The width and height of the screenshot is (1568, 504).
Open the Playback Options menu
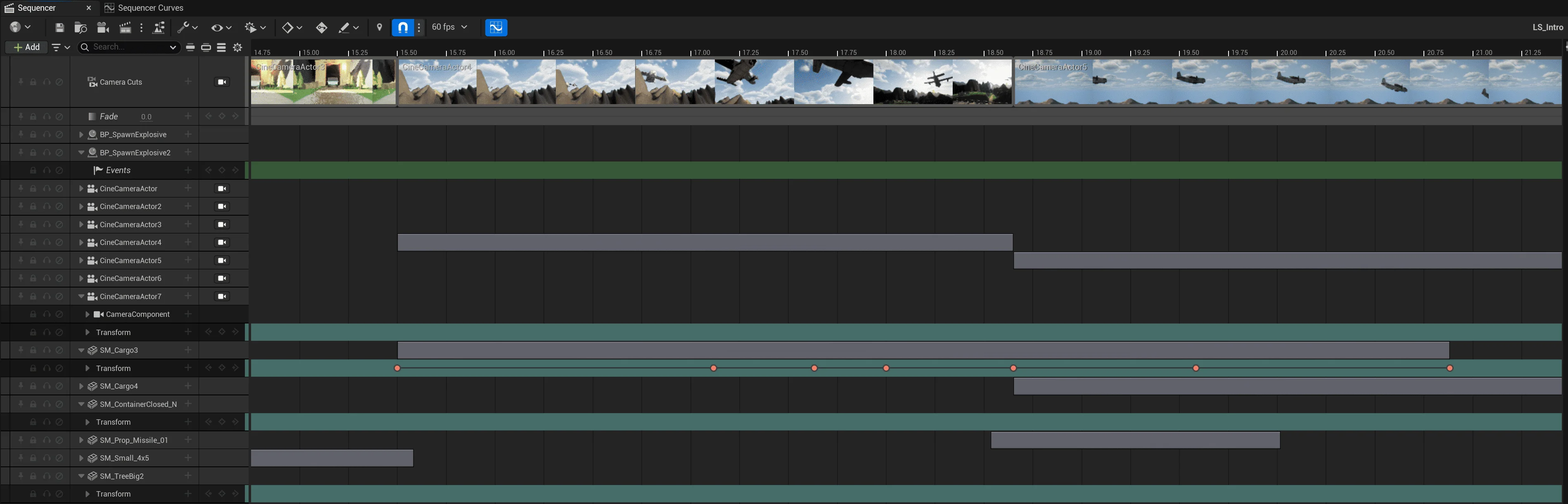(255, 27)
